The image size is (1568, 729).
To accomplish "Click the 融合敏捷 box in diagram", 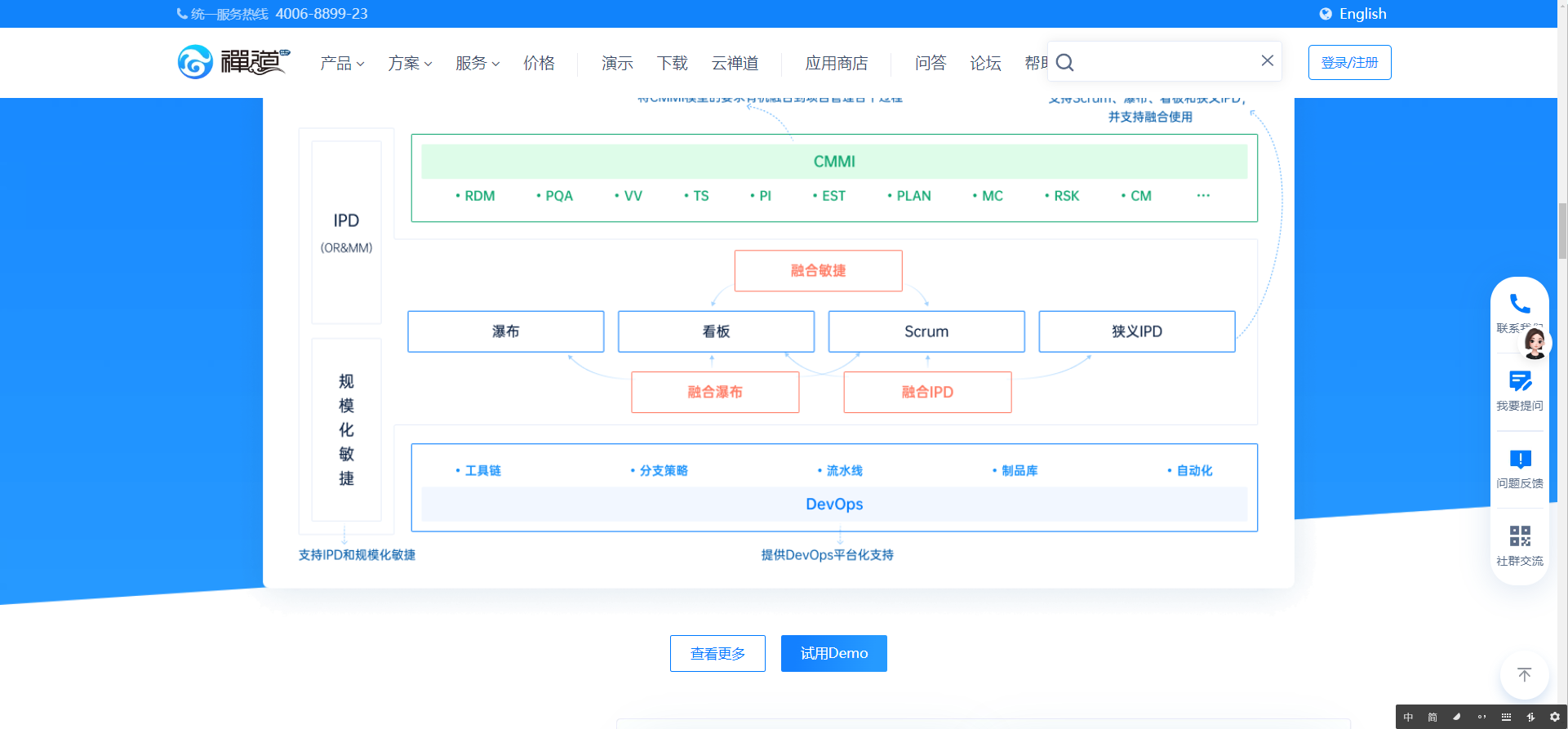I will tap(818, 270).
